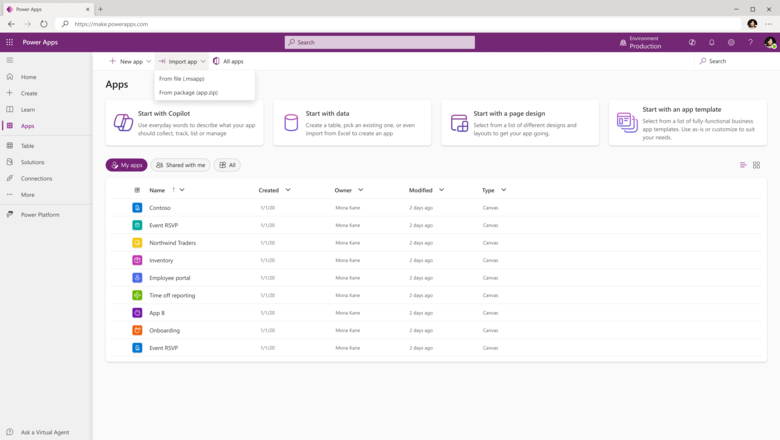Viewport: 780px width, 440px height.
Task: Open the settings gear icon
Action: tap(731, 42)
